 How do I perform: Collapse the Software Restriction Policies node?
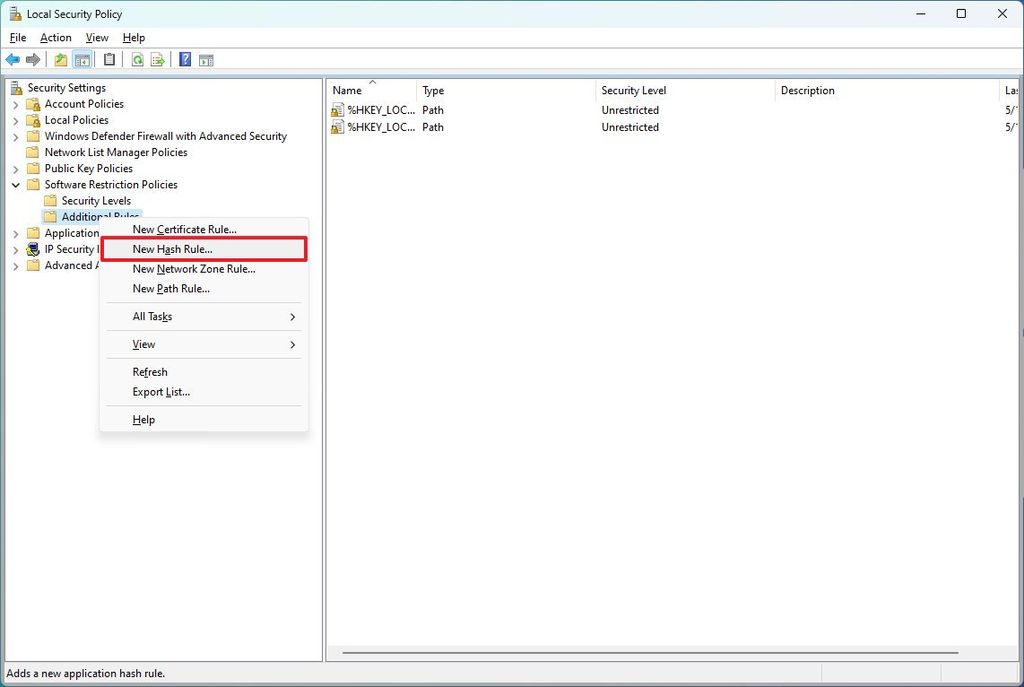[16, 185]
